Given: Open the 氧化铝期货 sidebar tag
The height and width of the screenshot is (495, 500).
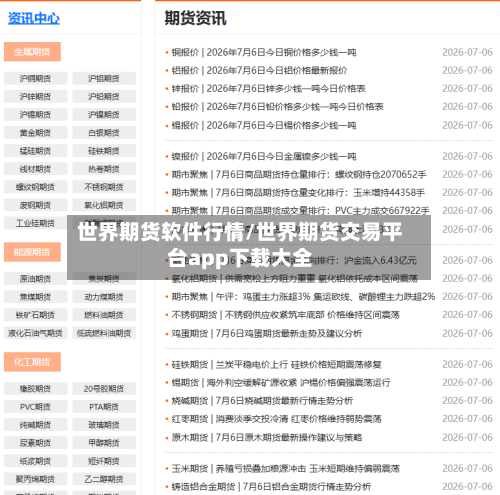Looking at the screenshot, I should [104, 205].
